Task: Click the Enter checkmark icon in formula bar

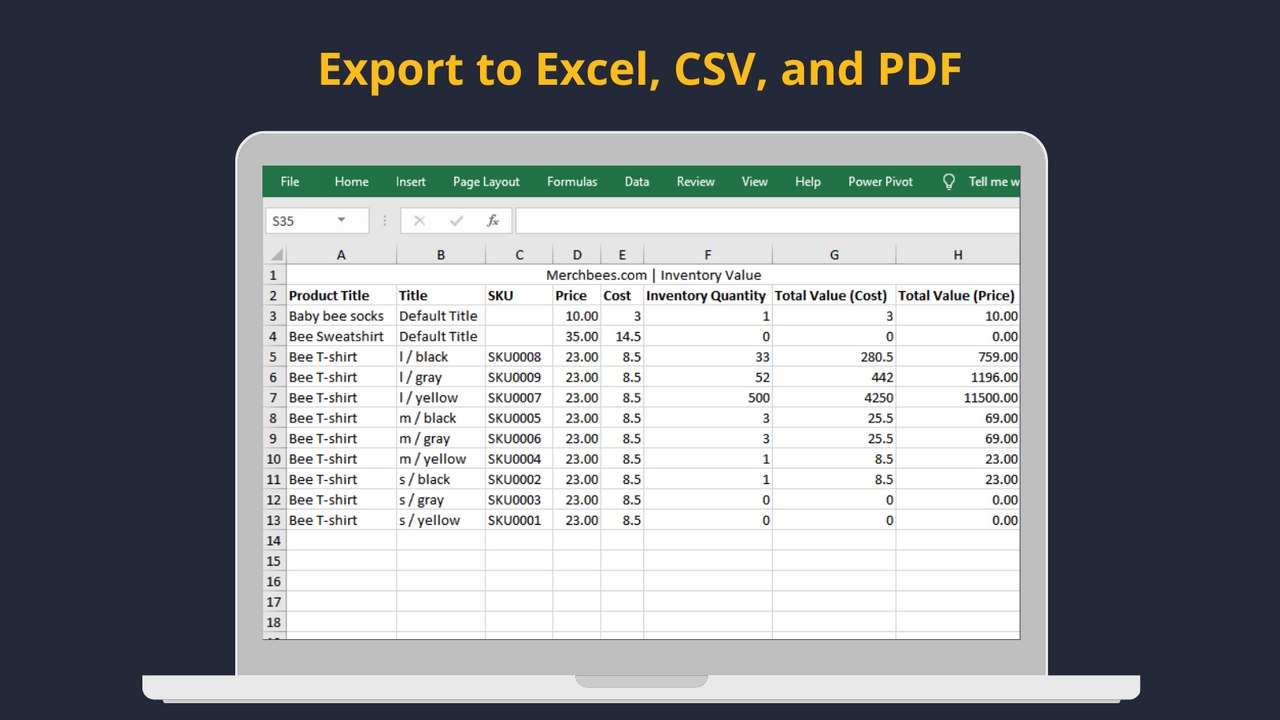Action: [456, 220]
